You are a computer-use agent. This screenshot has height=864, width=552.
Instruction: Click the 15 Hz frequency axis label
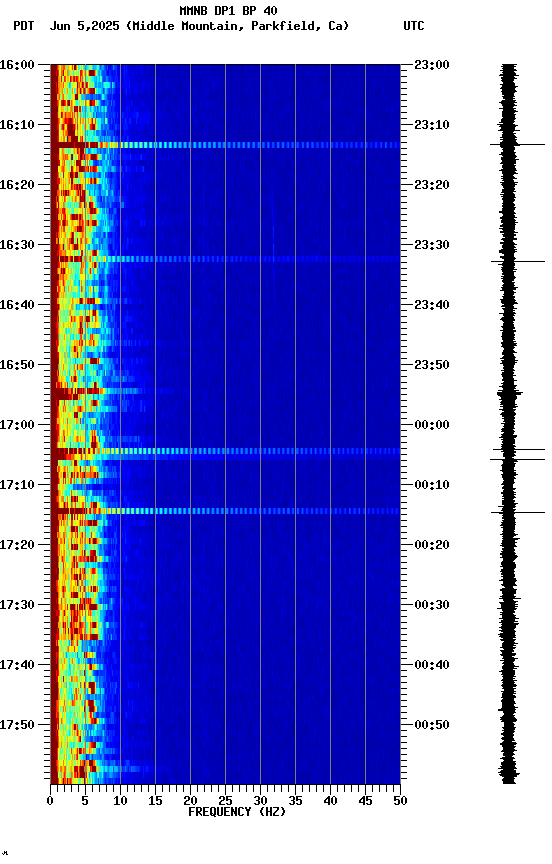coord(155,802)
